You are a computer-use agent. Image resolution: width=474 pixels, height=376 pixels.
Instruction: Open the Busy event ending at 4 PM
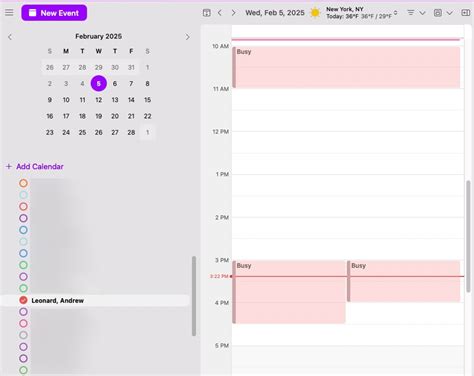404,281
